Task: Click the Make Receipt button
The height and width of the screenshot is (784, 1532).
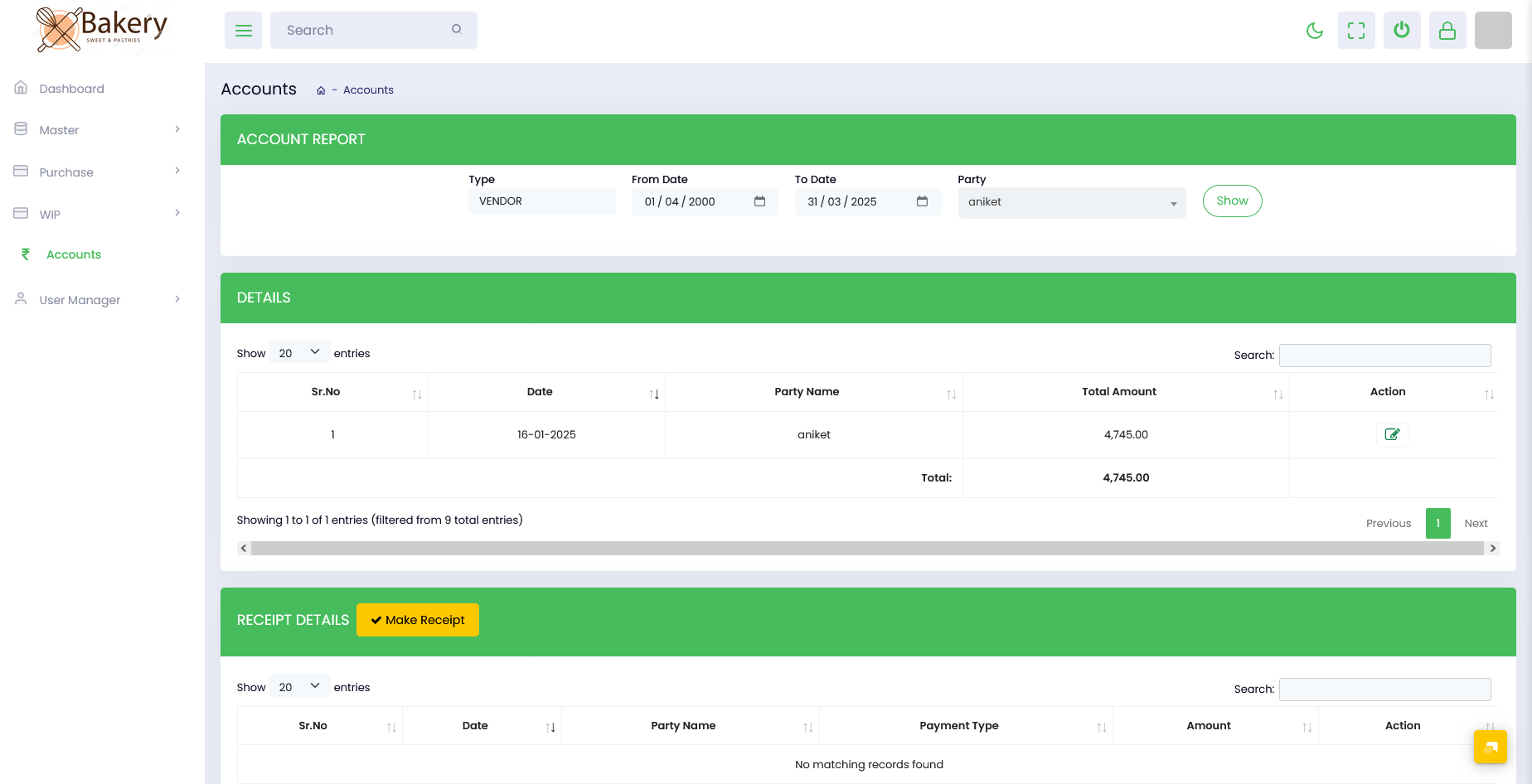Action: 418,620
